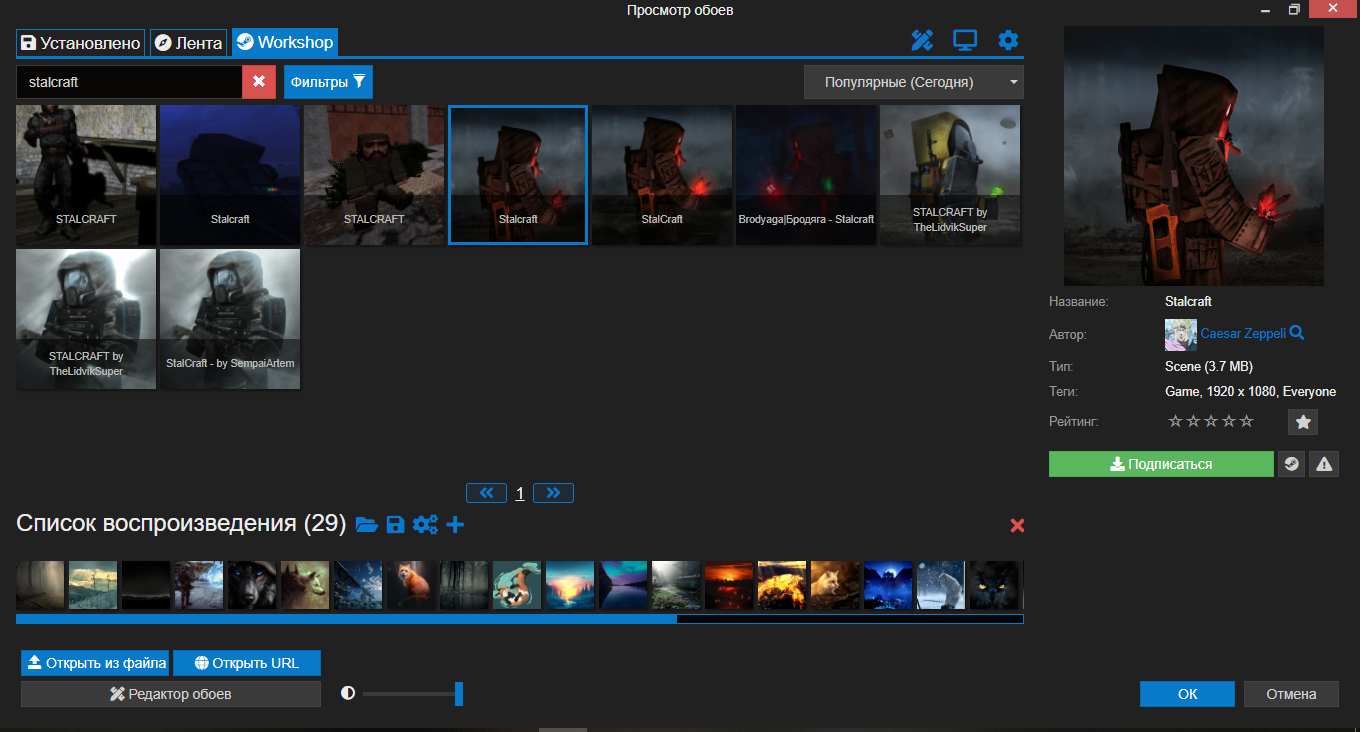The width and height of the screenshot is (1372, 732).
Task: Switch to the Лента tab
Action: click(x=188, y=43)
